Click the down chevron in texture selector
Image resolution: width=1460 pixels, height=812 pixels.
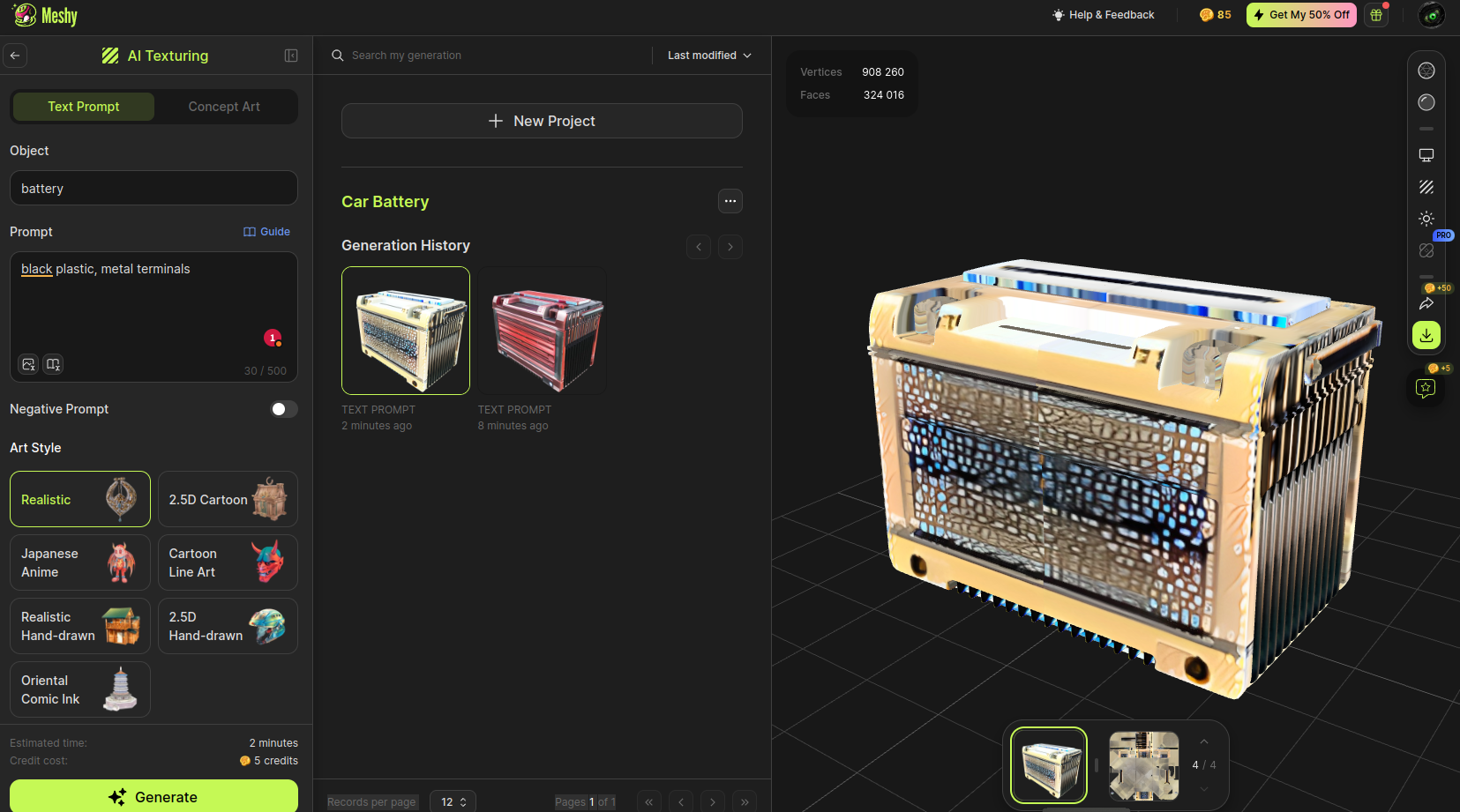[1204, 789]
